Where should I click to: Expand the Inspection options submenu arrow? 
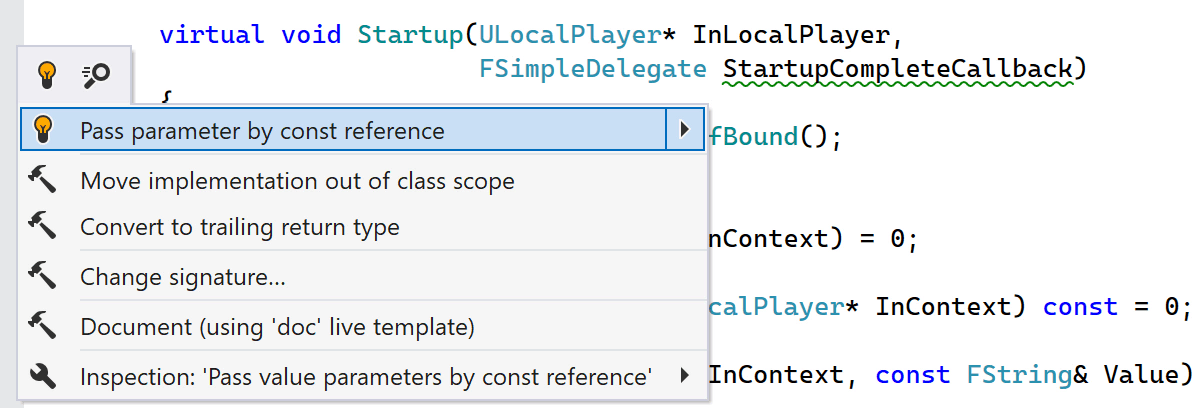coord(684,376)
